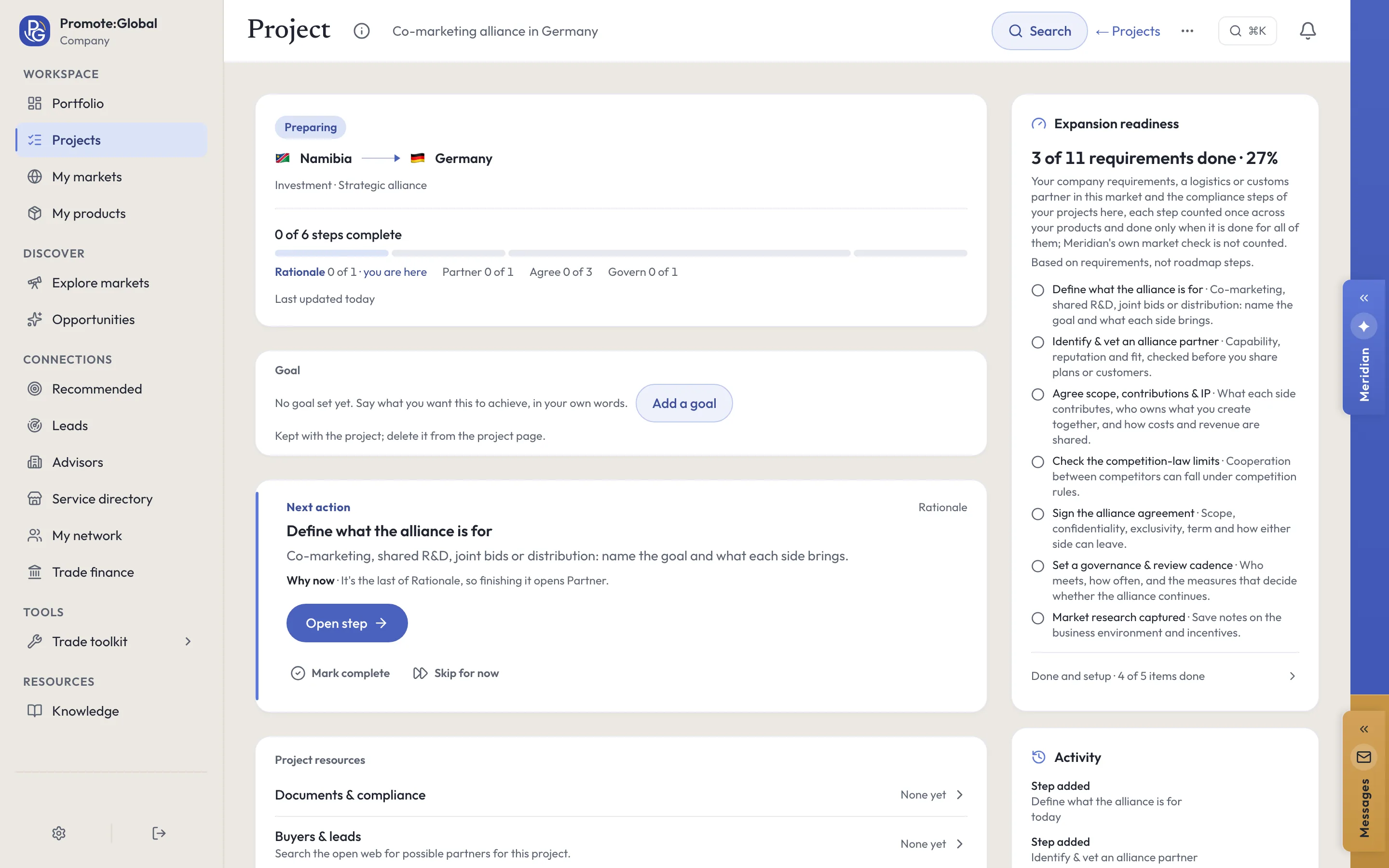Toggle 'Agree scope, contributions & IP' requirement

pyautogui.click(x=1037, y=394)
